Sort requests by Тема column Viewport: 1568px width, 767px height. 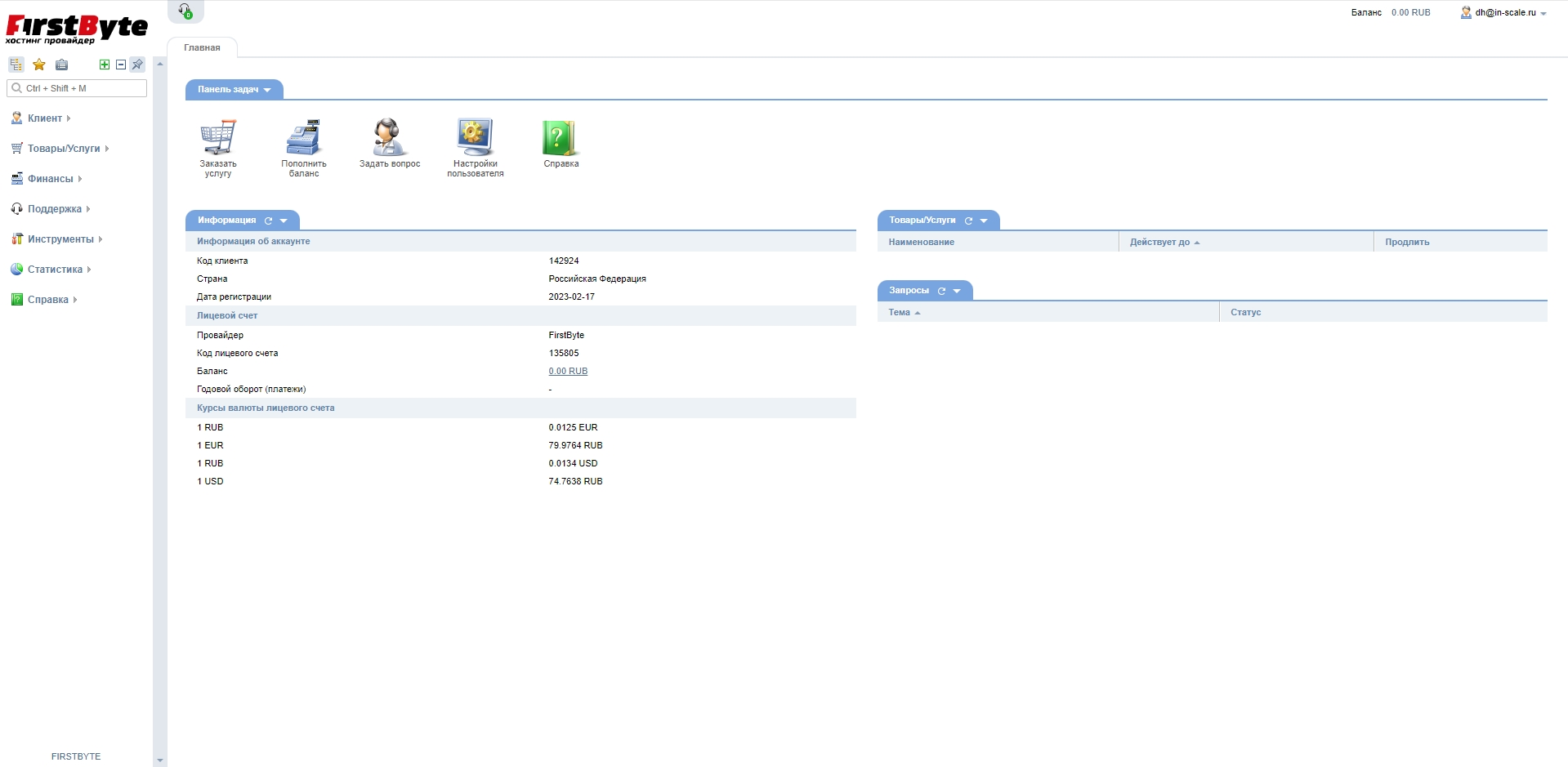[x=1048, y=312]
